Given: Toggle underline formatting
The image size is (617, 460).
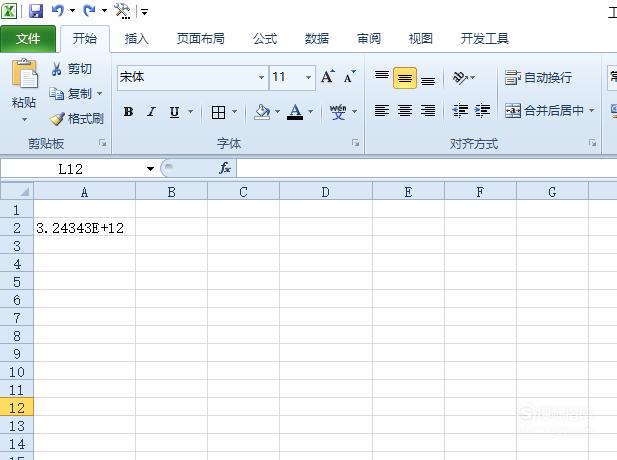Looking at the screenshot, I should tap(174, 112).
